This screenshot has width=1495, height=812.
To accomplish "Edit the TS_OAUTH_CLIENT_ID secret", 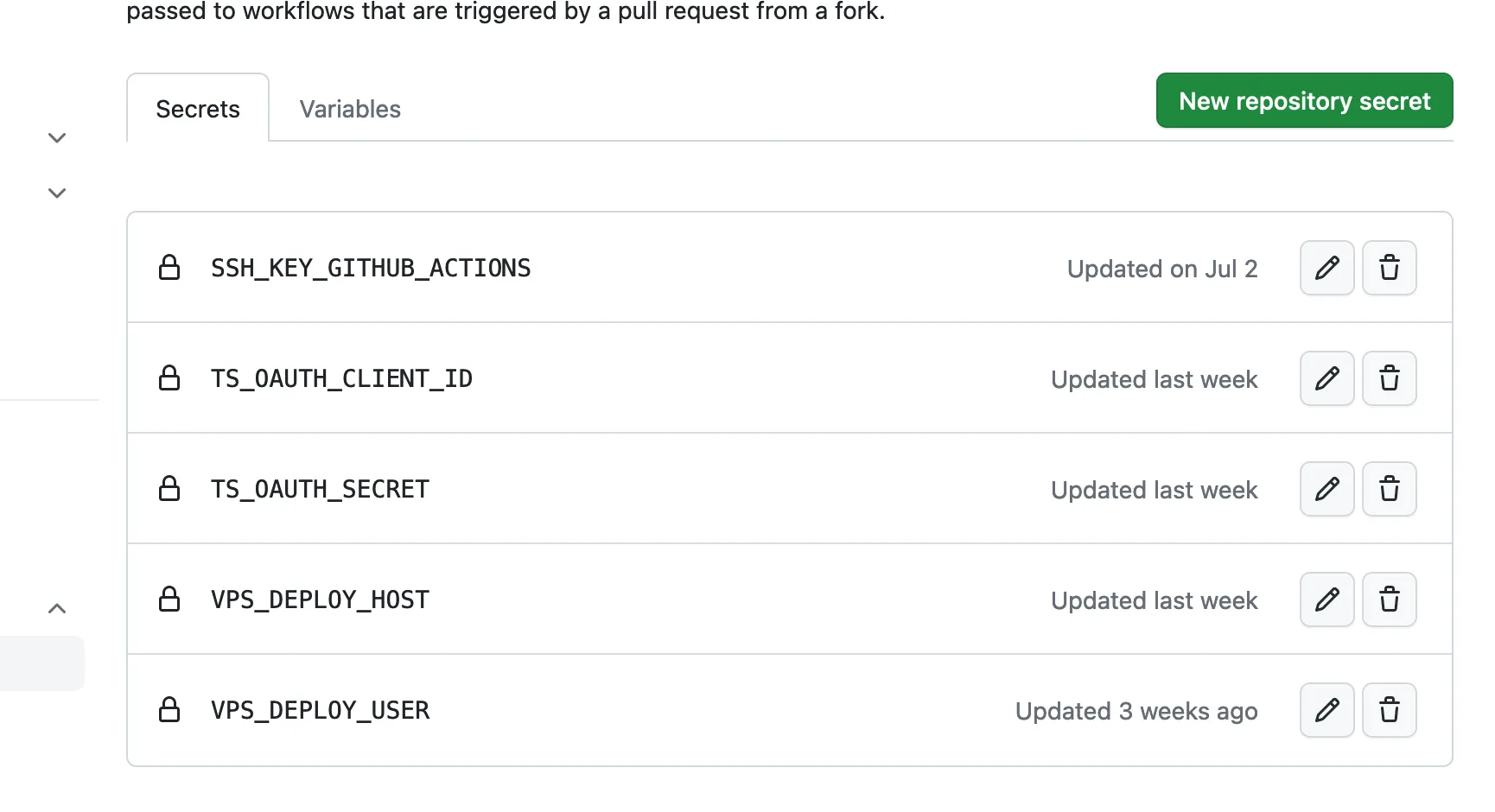I will click(x=1326, y=378).
